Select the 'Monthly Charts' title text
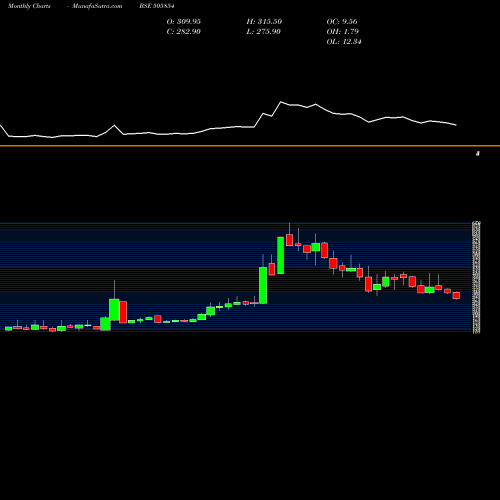500x500 pixels. (x=29, y=6)
